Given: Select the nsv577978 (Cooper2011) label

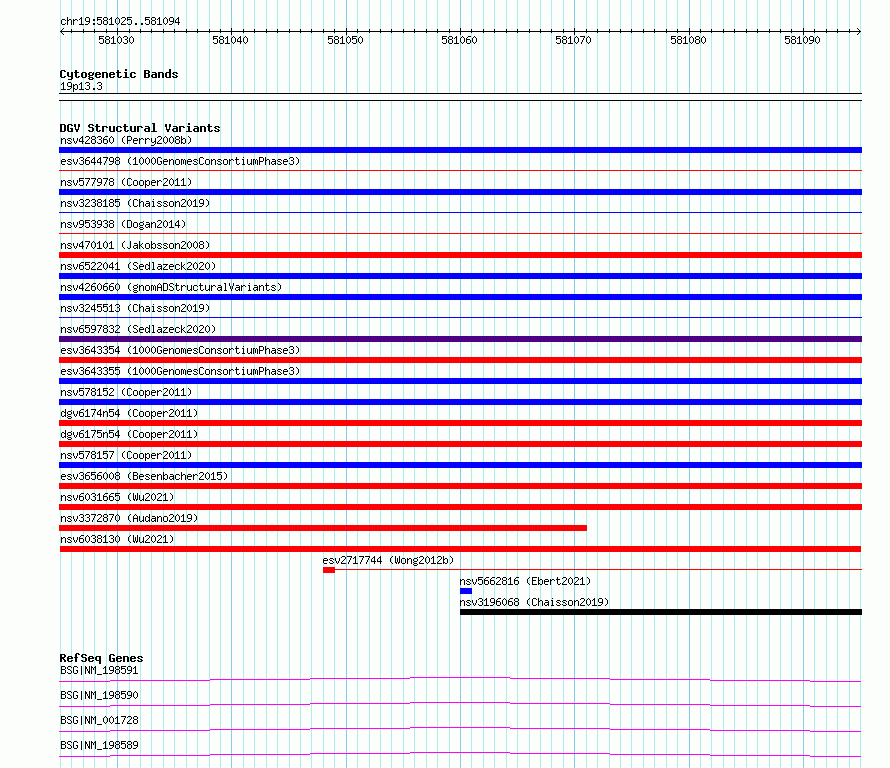Looking at the screenshot, I should (126, 182).
